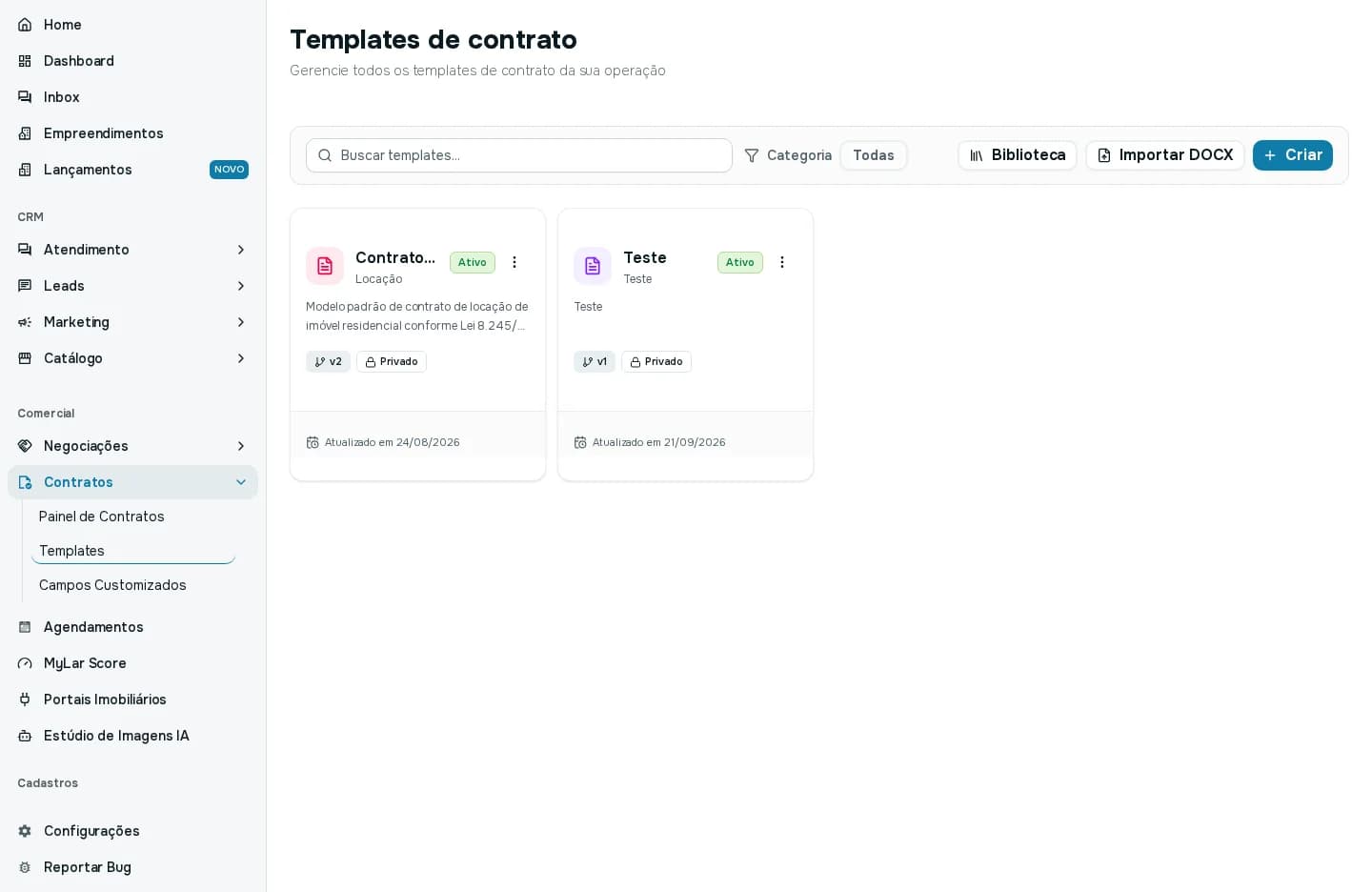Open three-dot menu on Teste card

[782, 262]
